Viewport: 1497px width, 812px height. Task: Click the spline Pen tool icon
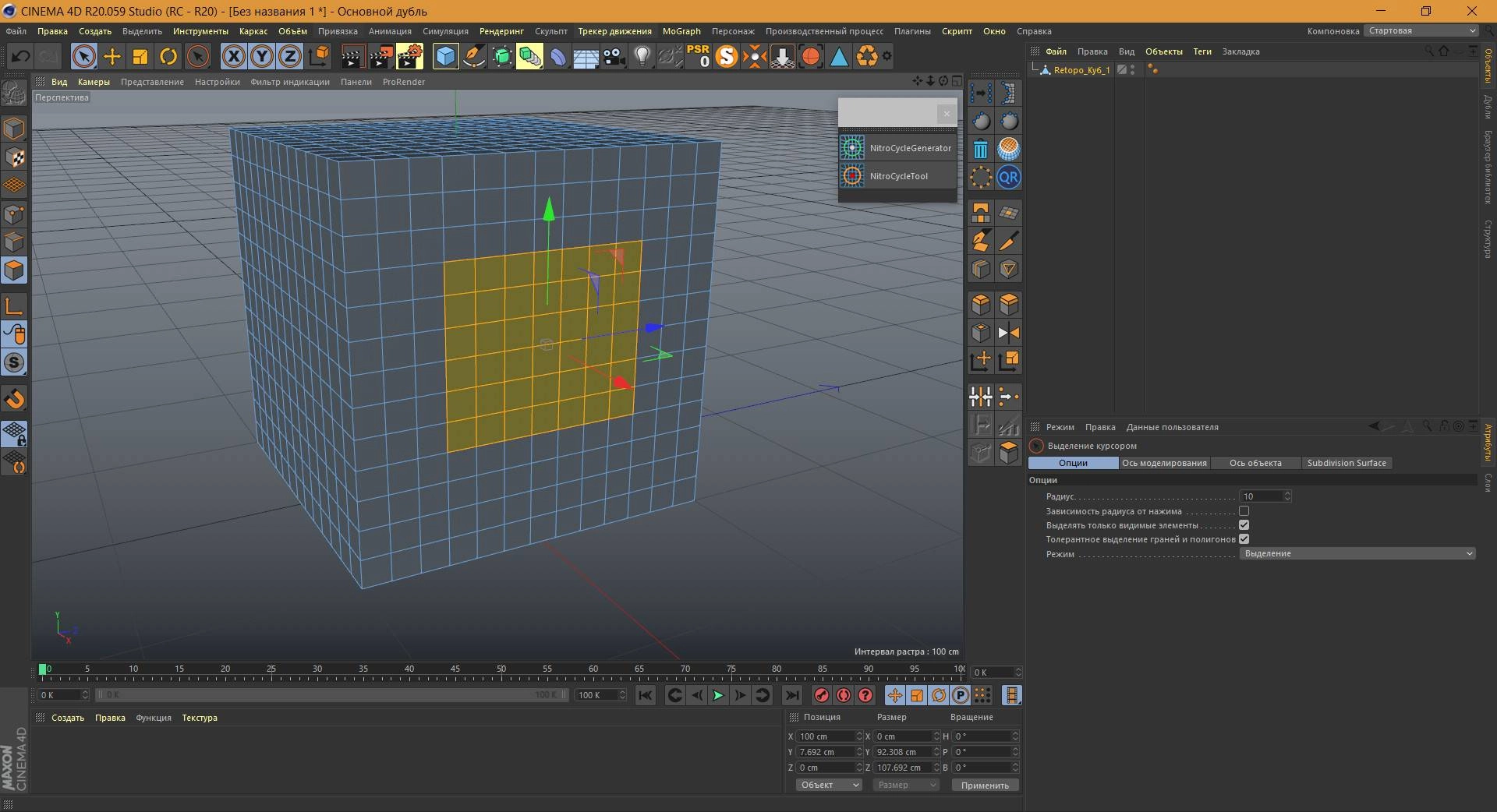coord(473,56)
